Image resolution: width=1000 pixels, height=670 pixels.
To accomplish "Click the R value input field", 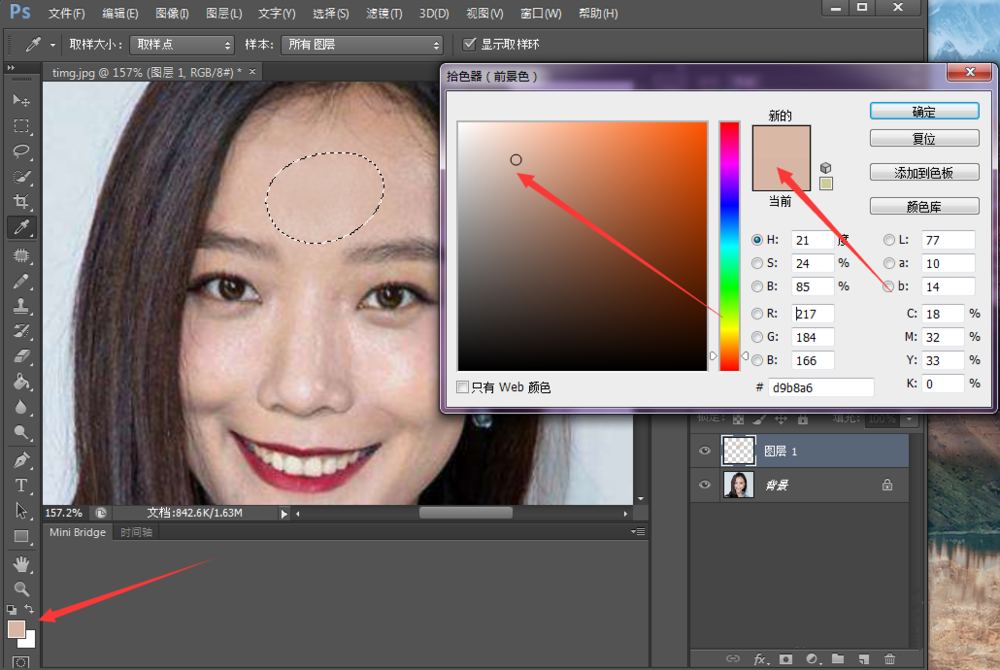I will click(x=812, y=314).
